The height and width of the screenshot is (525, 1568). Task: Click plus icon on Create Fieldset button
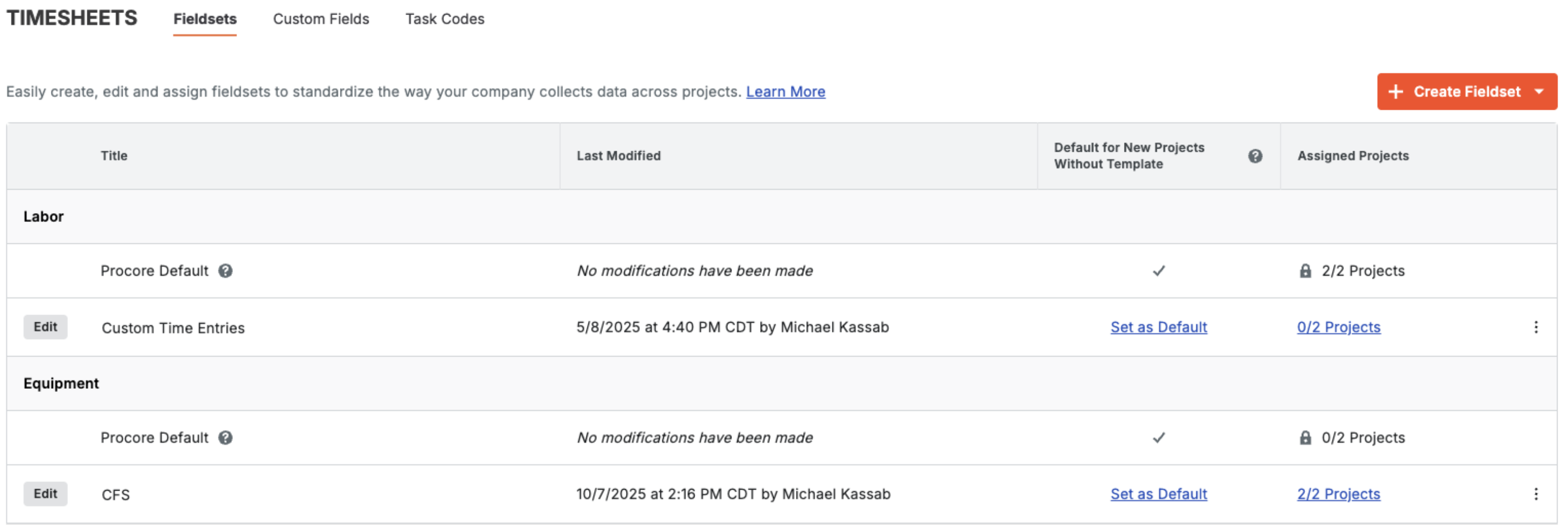(x=1395, y=92)
